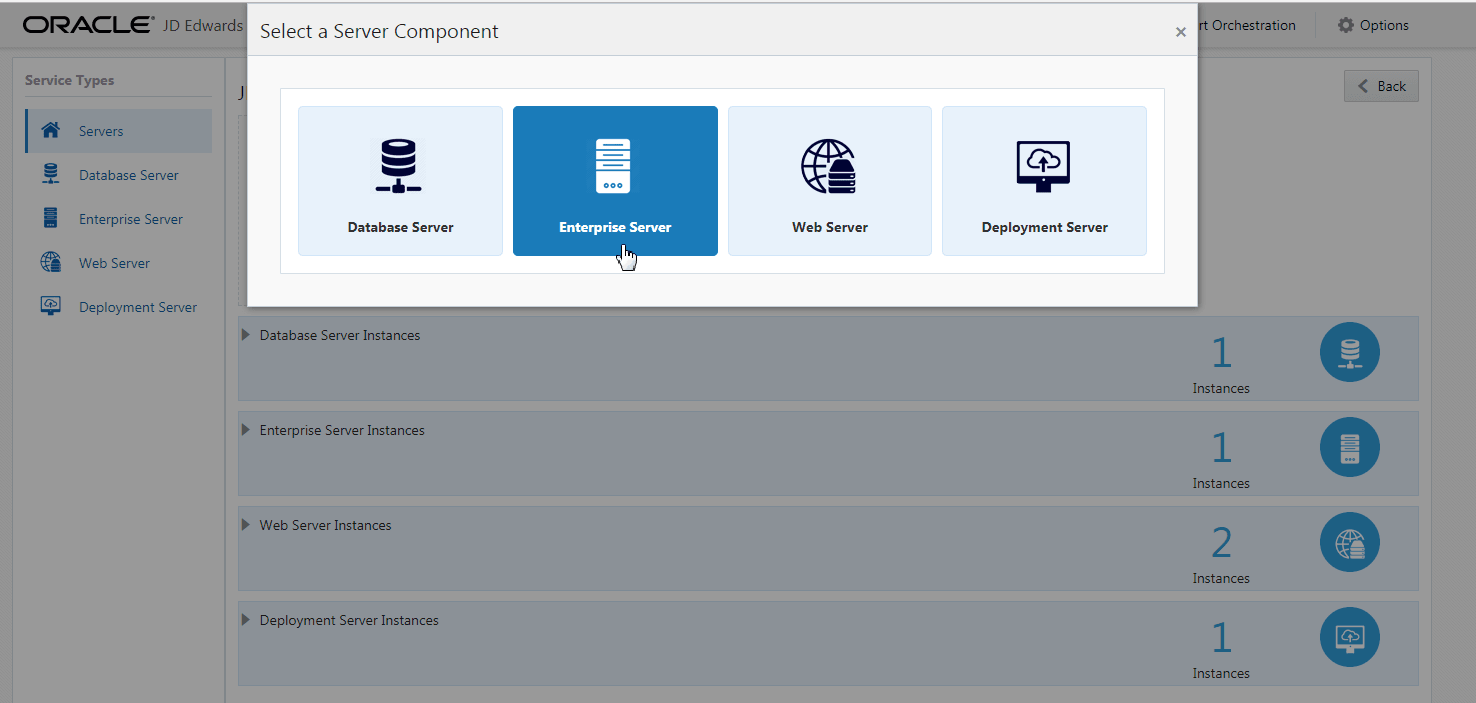Pick the Deployment Server monitor icon
This screenshot has width=1476, height=703.
pos(1043,166)
